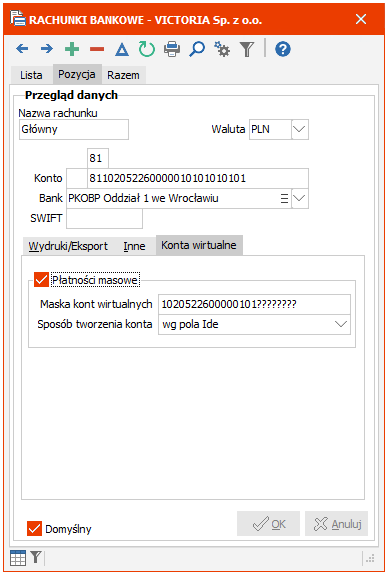This screenshot has height=575, width=387.
Task: Open help with question mark icon
Action: pyautogui.click(x=283, y=49)
